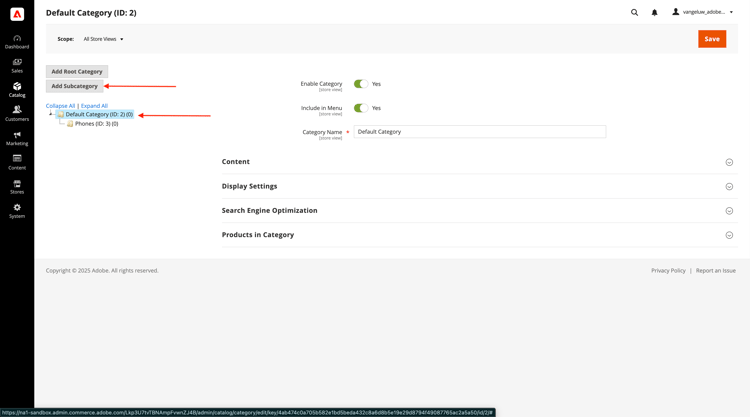Select Default Category (ID: 2) in tree
This screenshot has width=750, height=417.
pos(99,114)
